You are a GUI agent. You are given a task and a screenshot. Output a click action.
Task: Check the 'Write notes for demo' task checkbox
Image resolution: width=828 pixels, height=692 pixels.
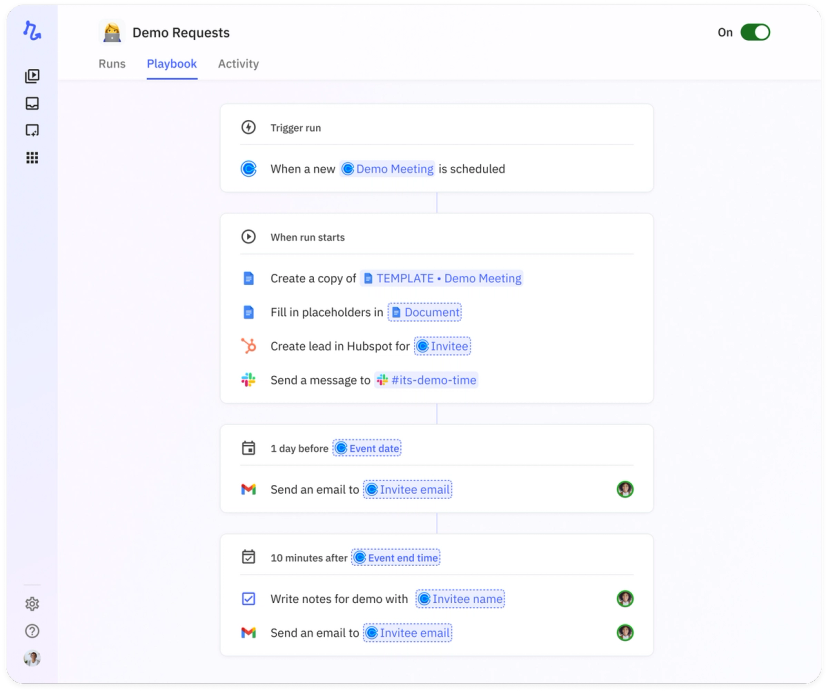pos(248,599)
